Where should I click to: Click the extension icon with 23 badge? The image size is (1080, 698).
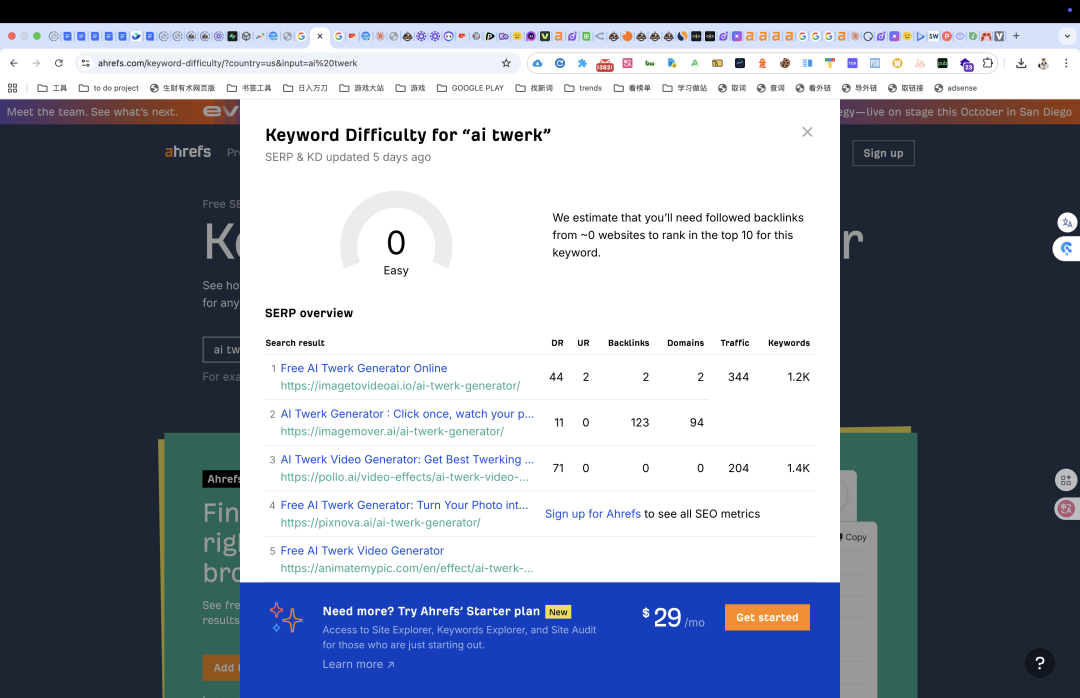[966, 64]
